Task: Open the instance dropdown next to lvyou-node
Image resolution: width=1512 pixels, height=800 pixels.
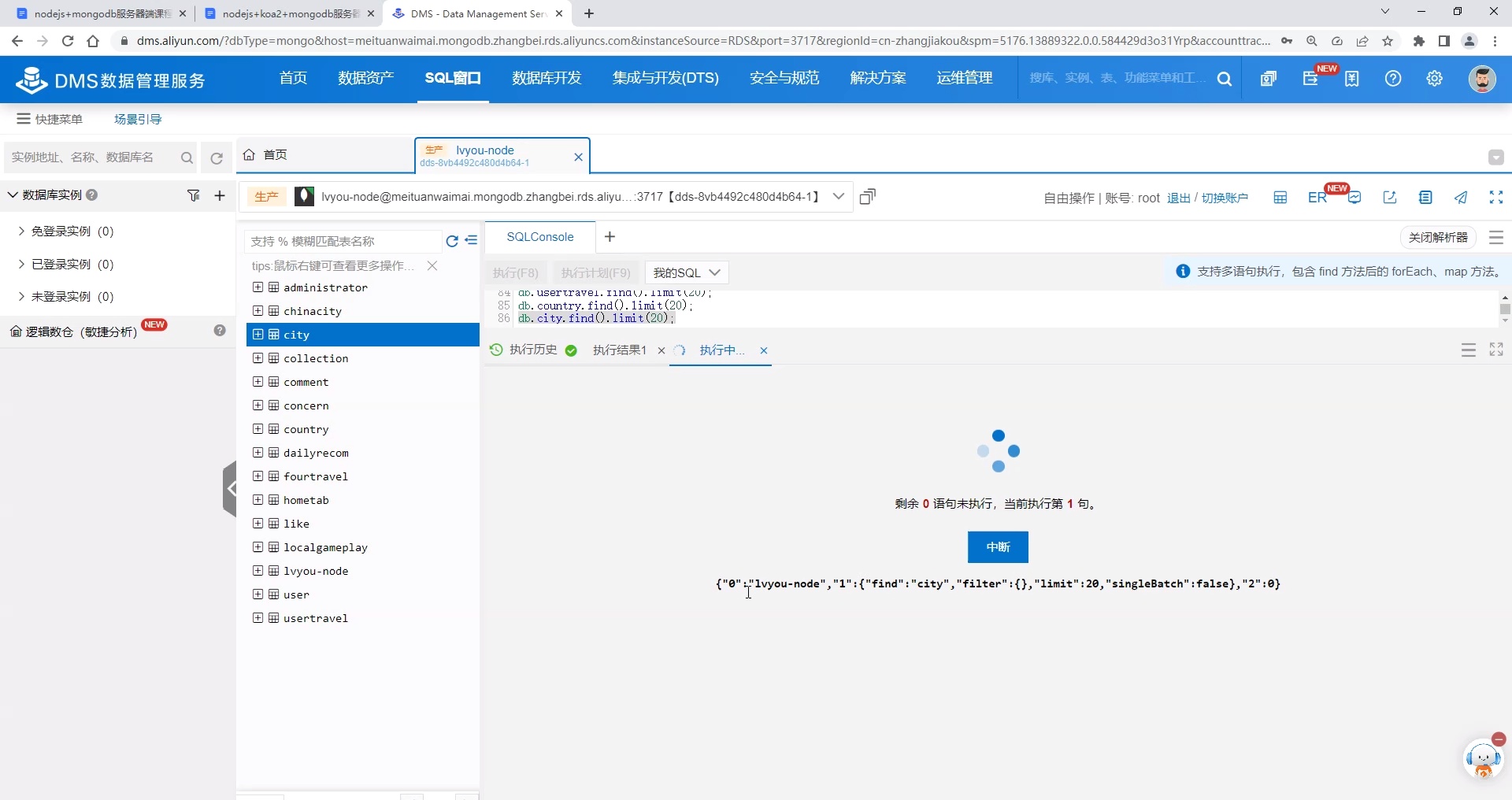Action: point(837,196)
